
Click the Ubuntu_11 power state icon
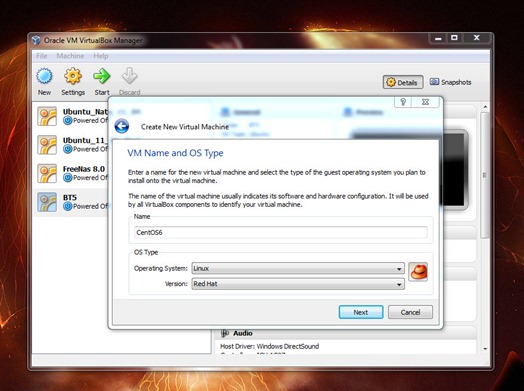[68, 149]
